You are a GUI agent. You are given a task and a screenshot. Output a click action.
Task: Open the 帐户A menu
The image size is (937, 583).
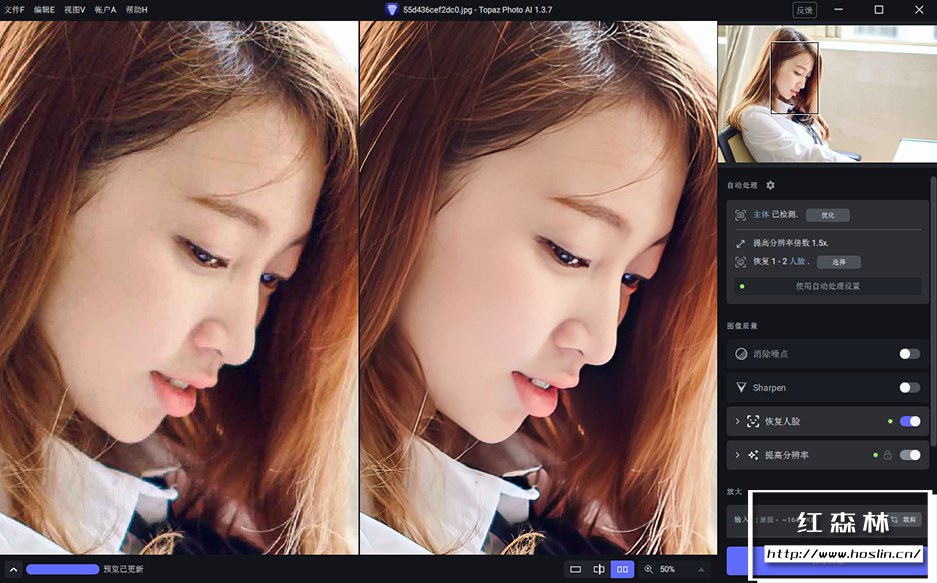(105, 10)
